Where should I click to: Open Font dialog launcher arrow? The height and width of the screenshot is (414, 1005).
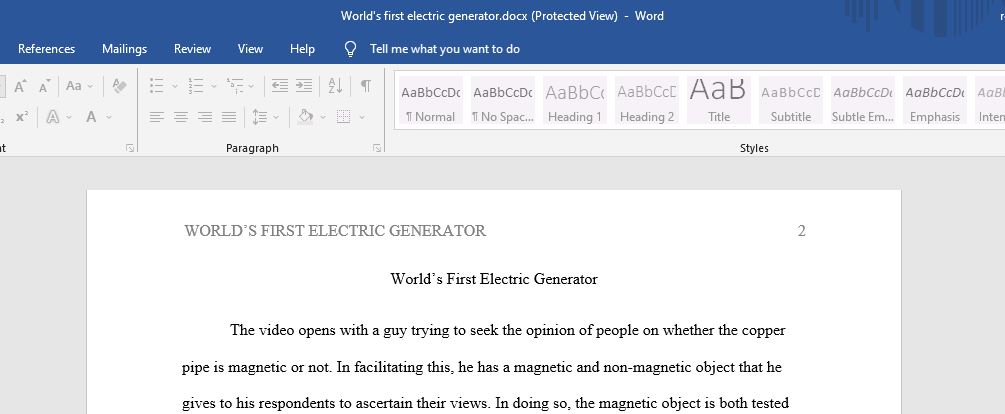pos(130,148)
